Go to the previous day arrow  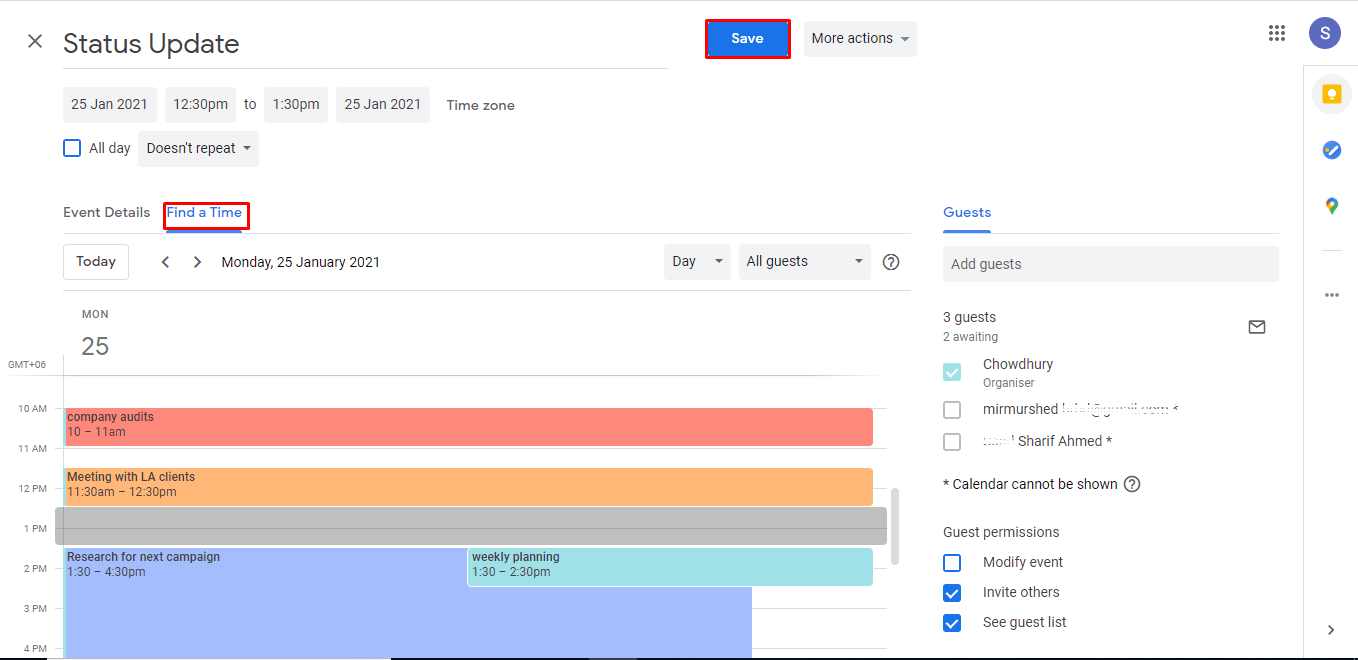166,262
